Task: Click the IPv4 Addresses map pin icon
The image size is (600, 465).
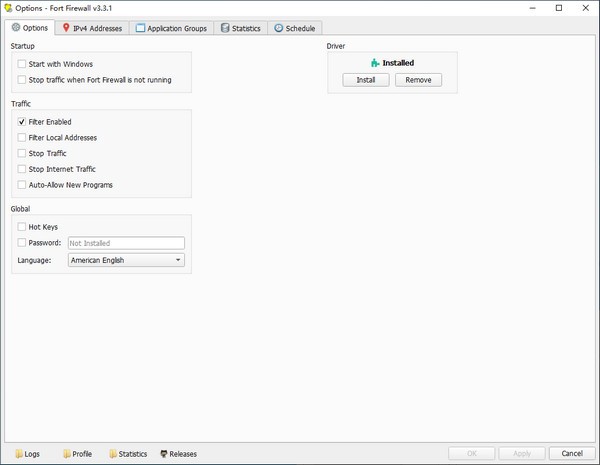Action: (x=66, y=28)
